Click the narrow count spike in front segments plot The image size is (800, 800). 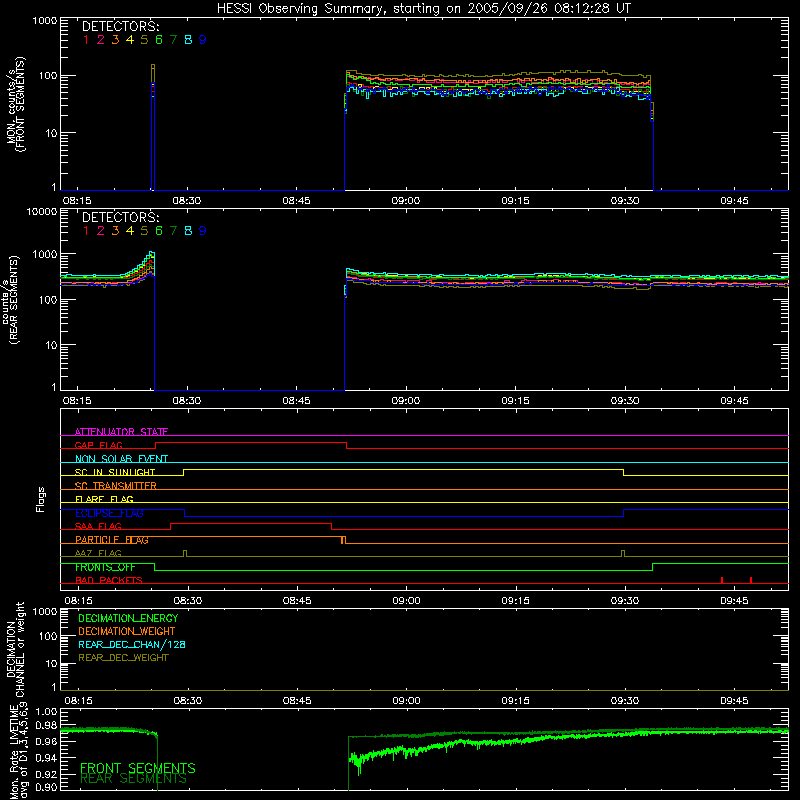coord(153,128)
